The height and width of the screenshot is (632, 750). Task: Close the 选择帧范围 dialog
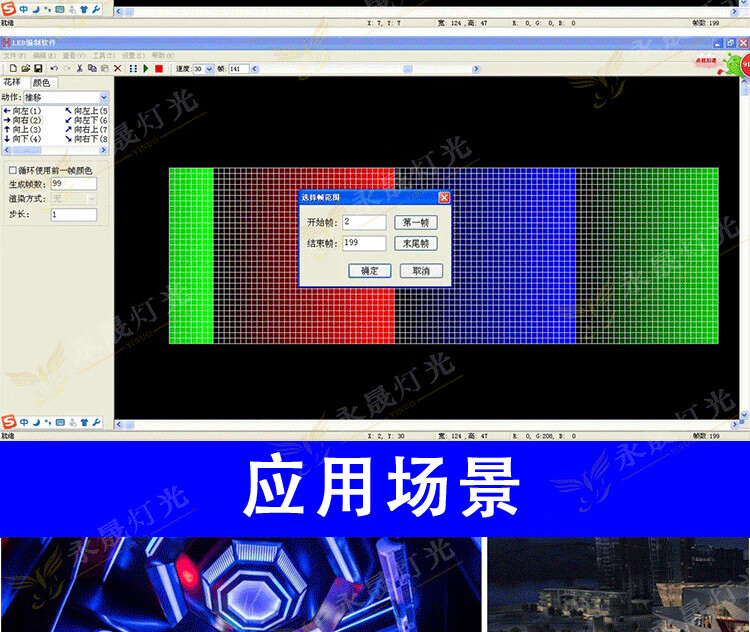click(444, 198)
